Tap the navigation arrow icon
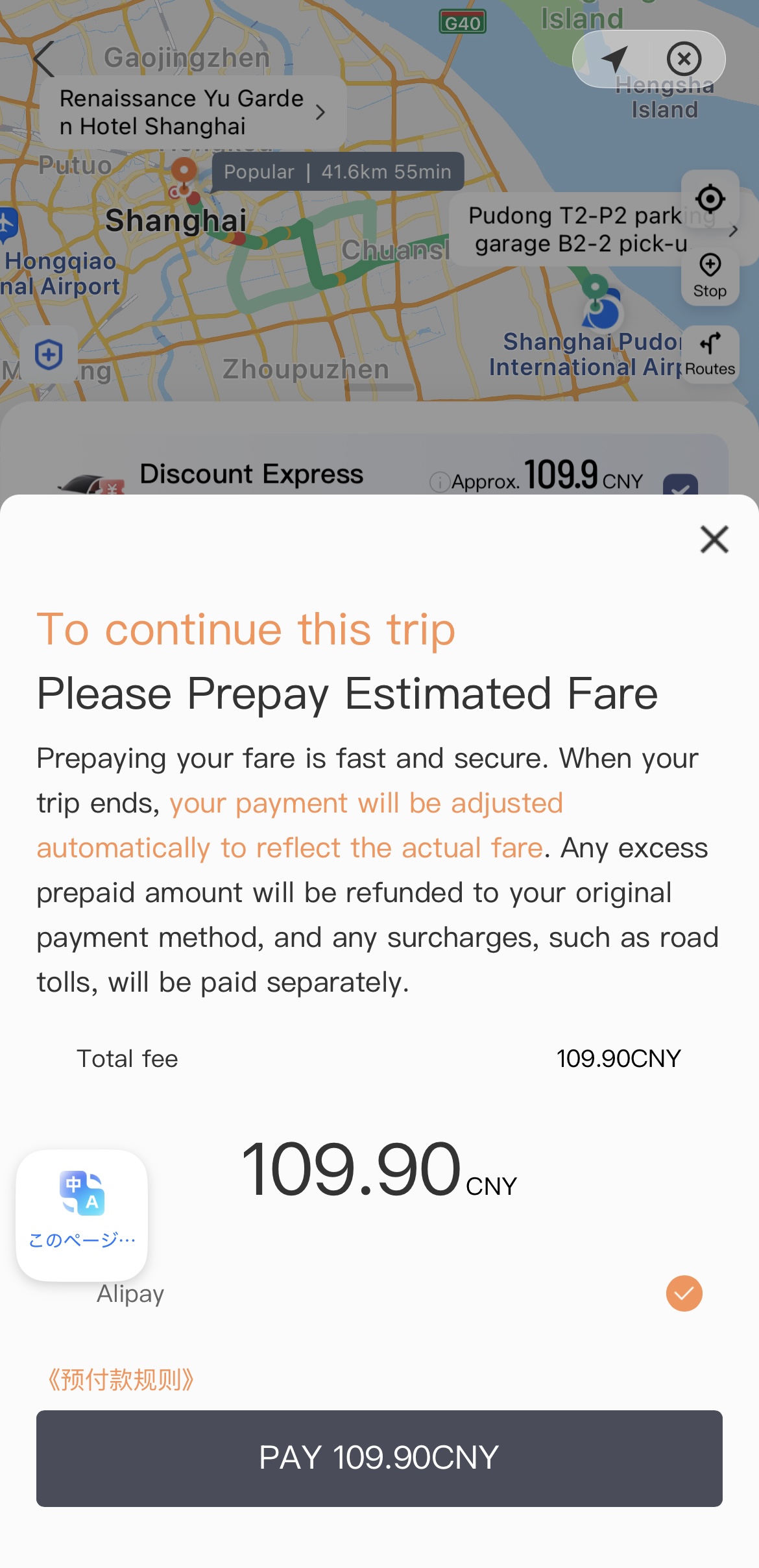The image size is (759, 1568). [614, 59]
